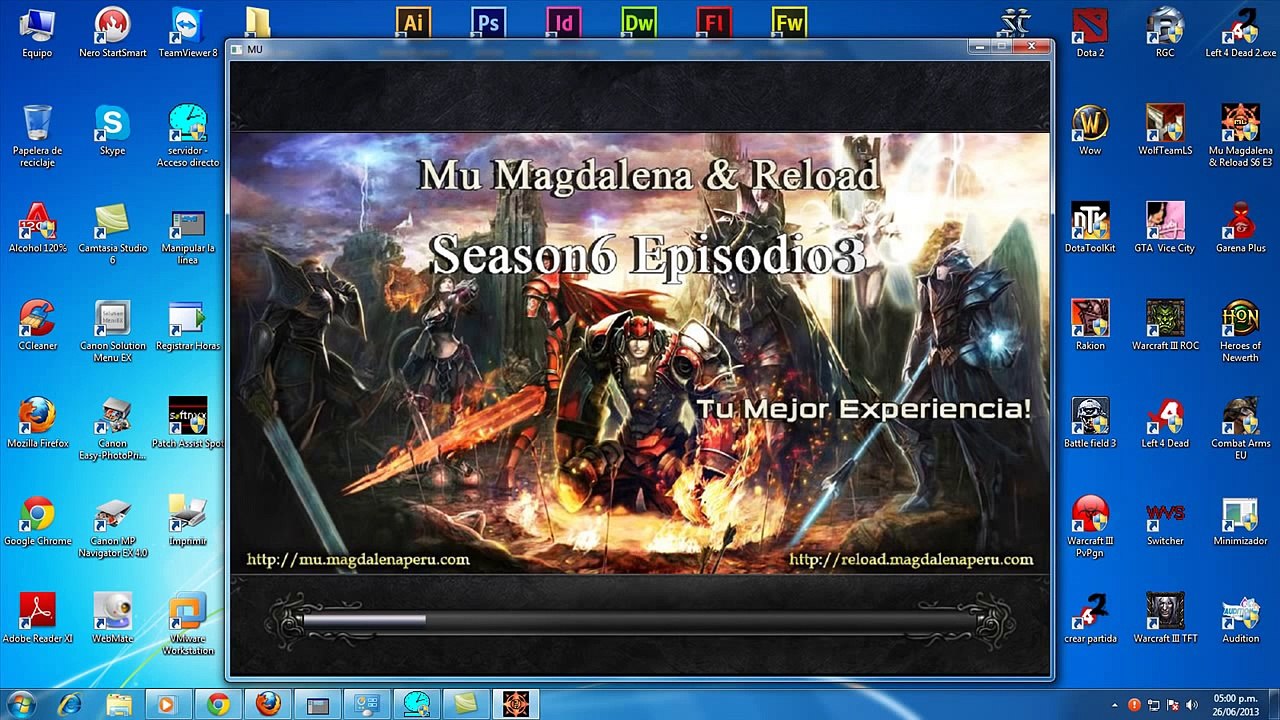Screen dimensions: 1280x720
Task: Open the Windows Start menu
Action: click(20, 704)
